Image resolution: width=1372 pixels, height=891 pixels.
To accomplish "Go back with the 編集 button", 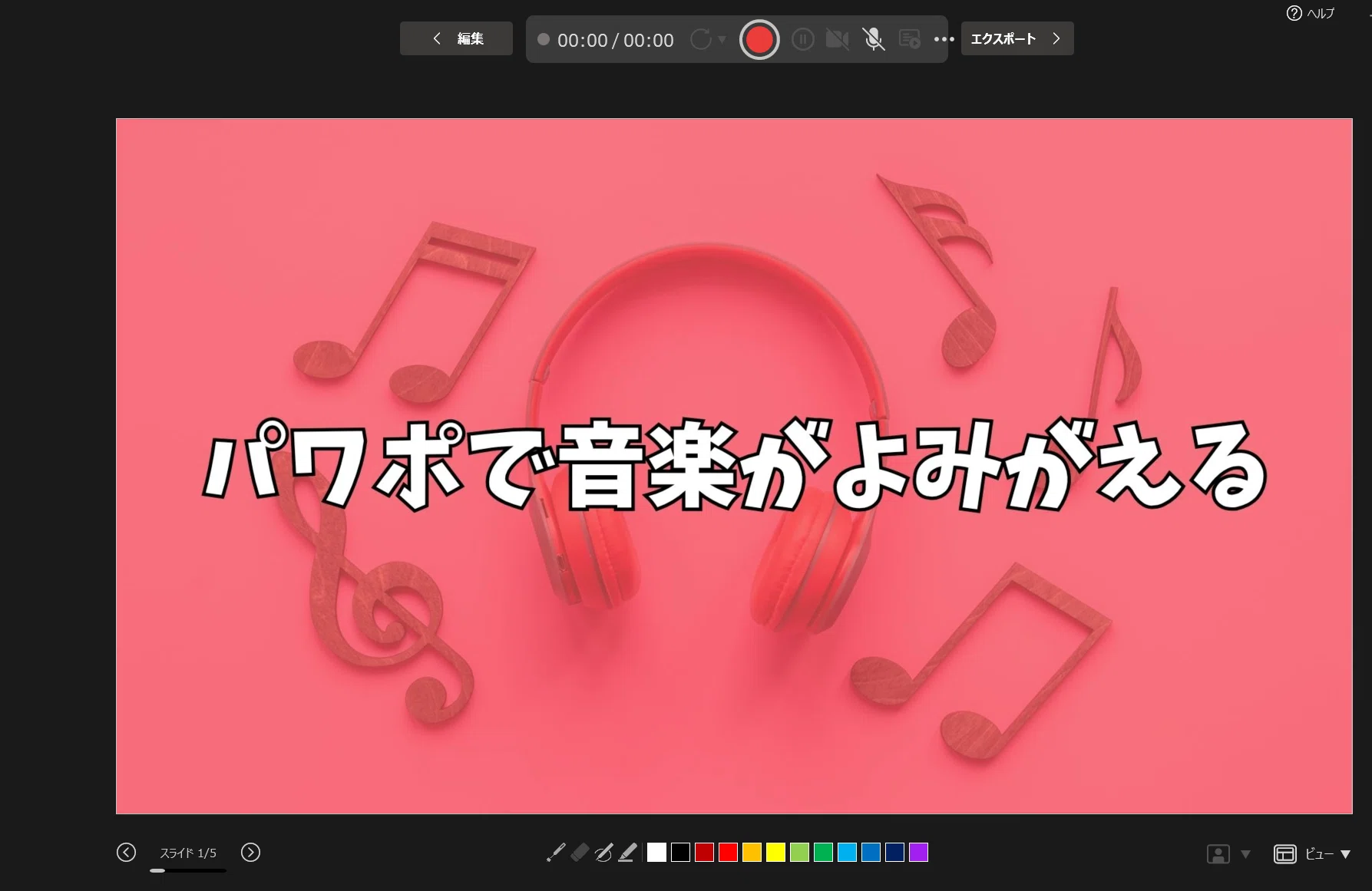I will pos(456,38).
